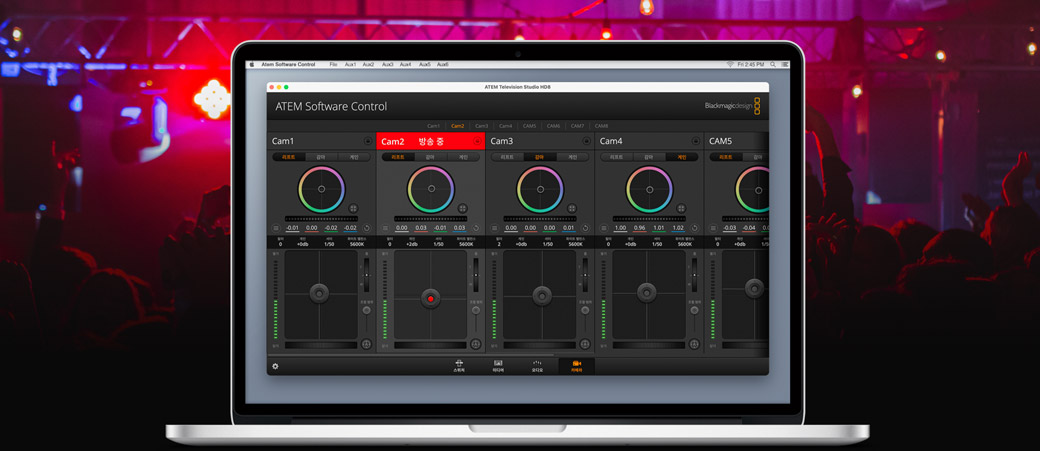This screenshot has height=451, width=1040.
Task: Jump to Cam1 in the camera selector row
Action: coord(433,125)
